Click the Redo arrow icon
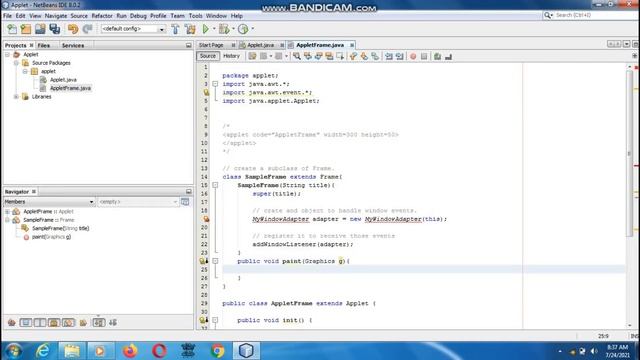Image resolution: width=640 pixels, height=360 pixels. 87,29
